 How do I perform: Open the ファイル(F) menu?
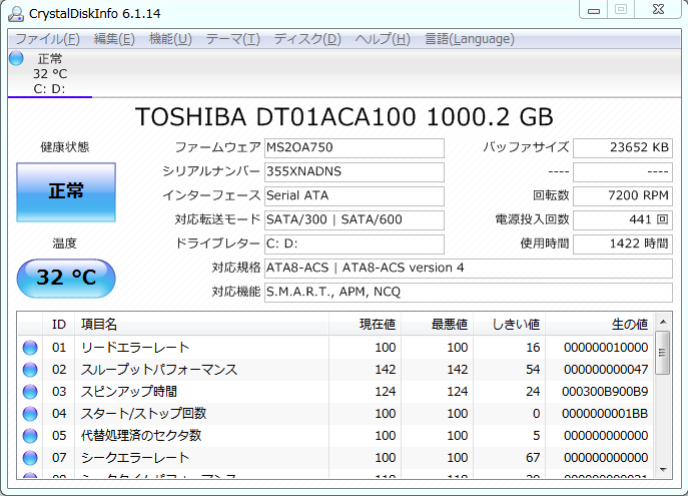click(47, 39)
